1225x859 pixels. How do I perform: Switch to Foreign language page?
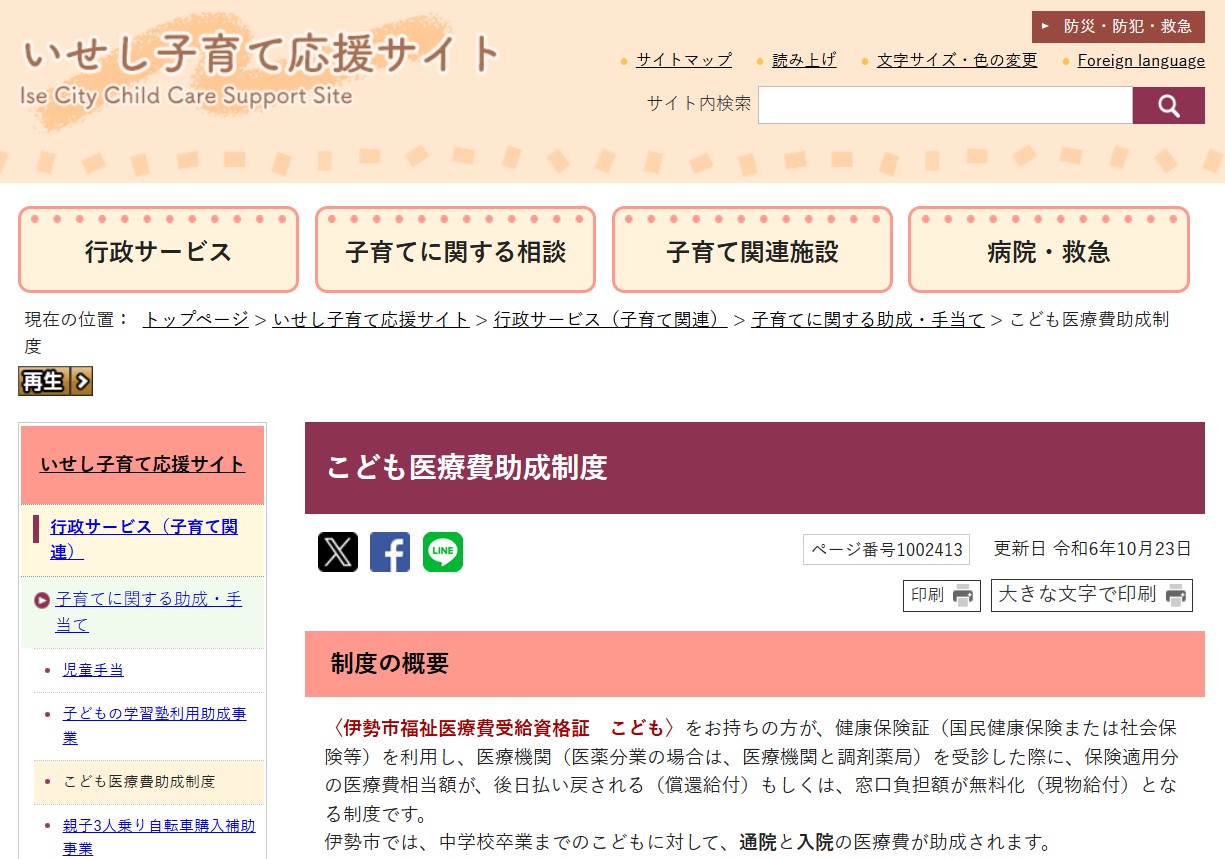point(1141,60)
